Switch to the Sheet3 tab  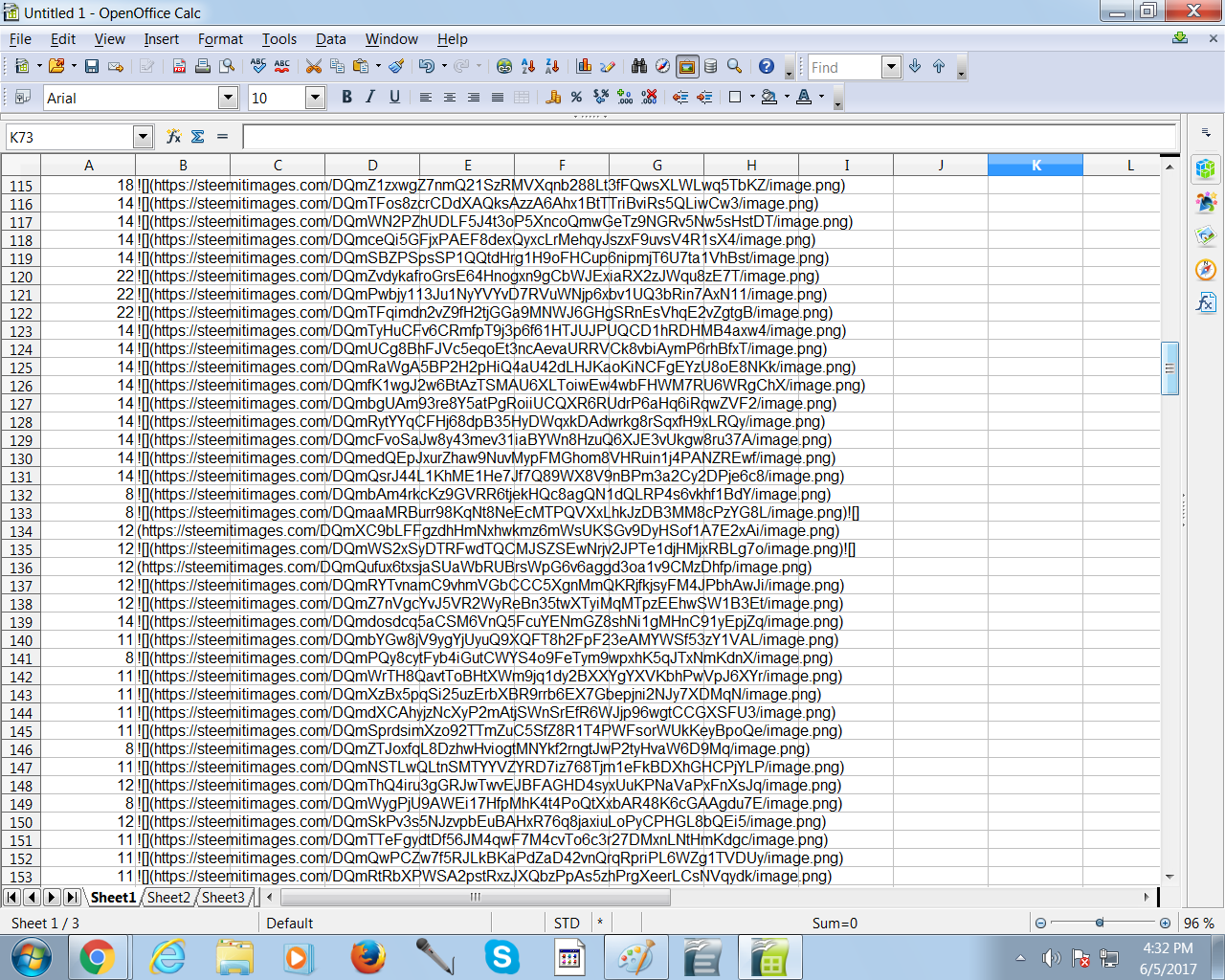223,898
